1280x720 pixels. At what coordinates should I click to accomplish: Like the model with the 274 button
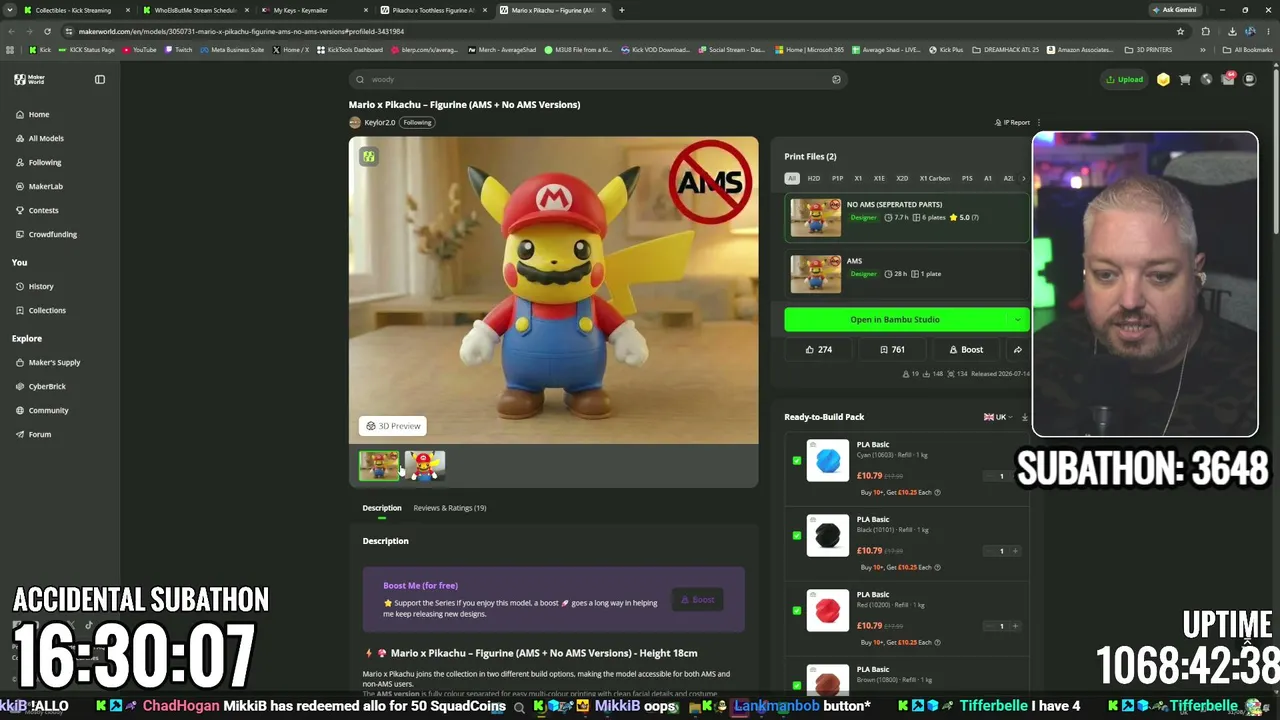coord(819,350)
